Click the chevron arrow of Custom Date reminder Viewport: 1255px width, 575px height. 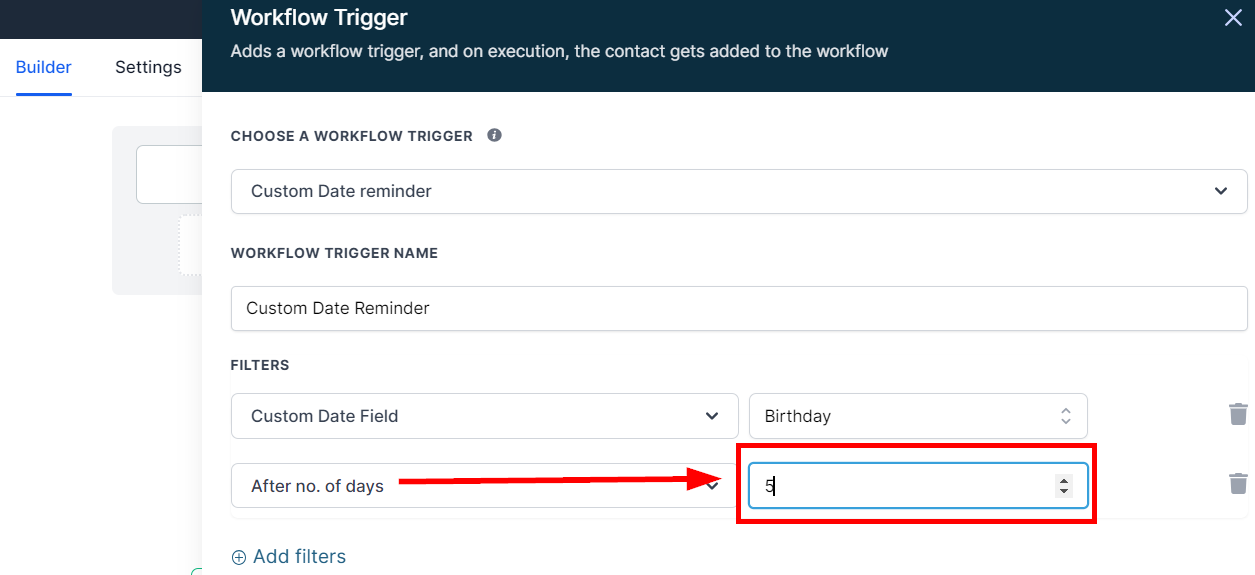[x=1220, y=191]
